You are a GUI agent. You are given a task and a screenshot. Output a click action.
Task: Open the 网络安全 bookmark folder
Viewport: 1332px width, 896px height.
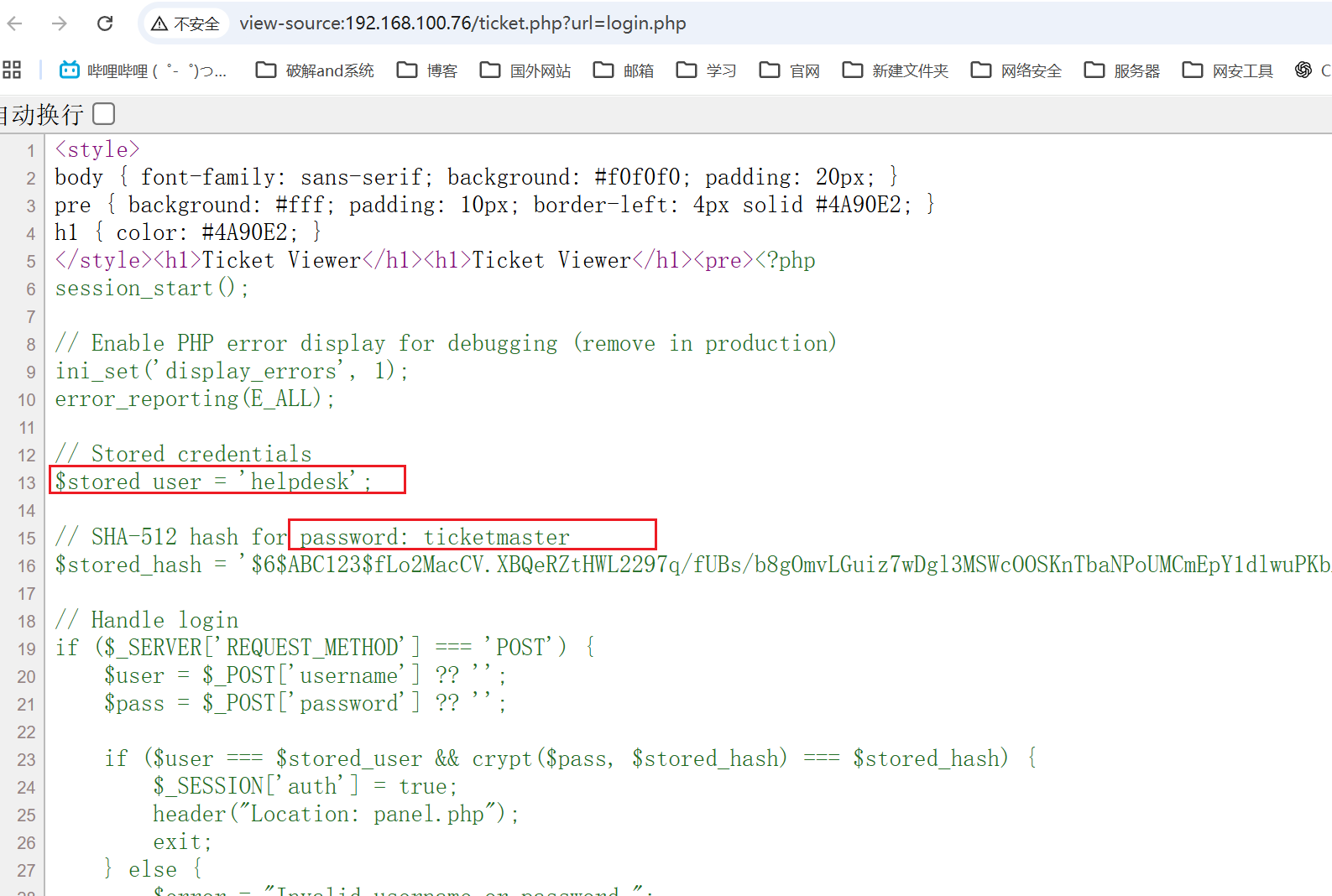(1016, 70)
